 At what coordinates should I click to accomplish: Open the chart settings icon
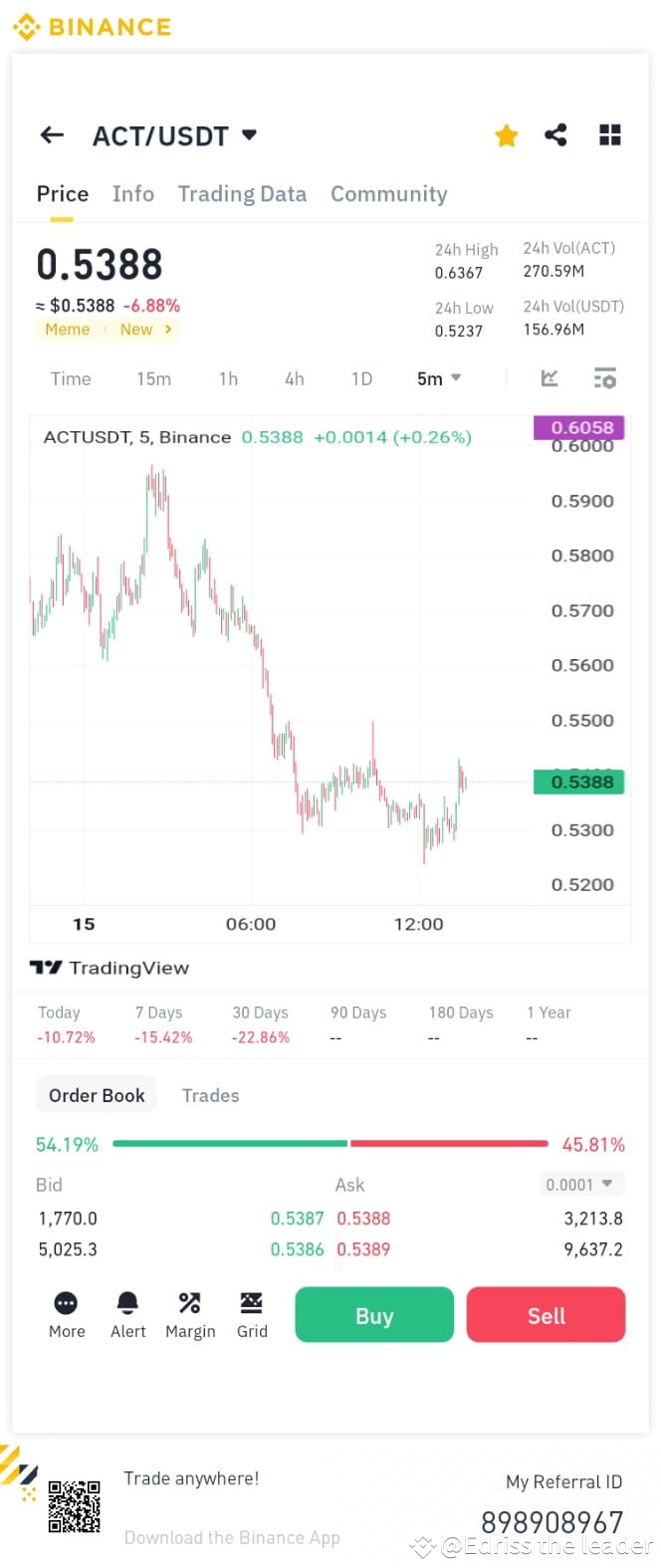[605, 378]
